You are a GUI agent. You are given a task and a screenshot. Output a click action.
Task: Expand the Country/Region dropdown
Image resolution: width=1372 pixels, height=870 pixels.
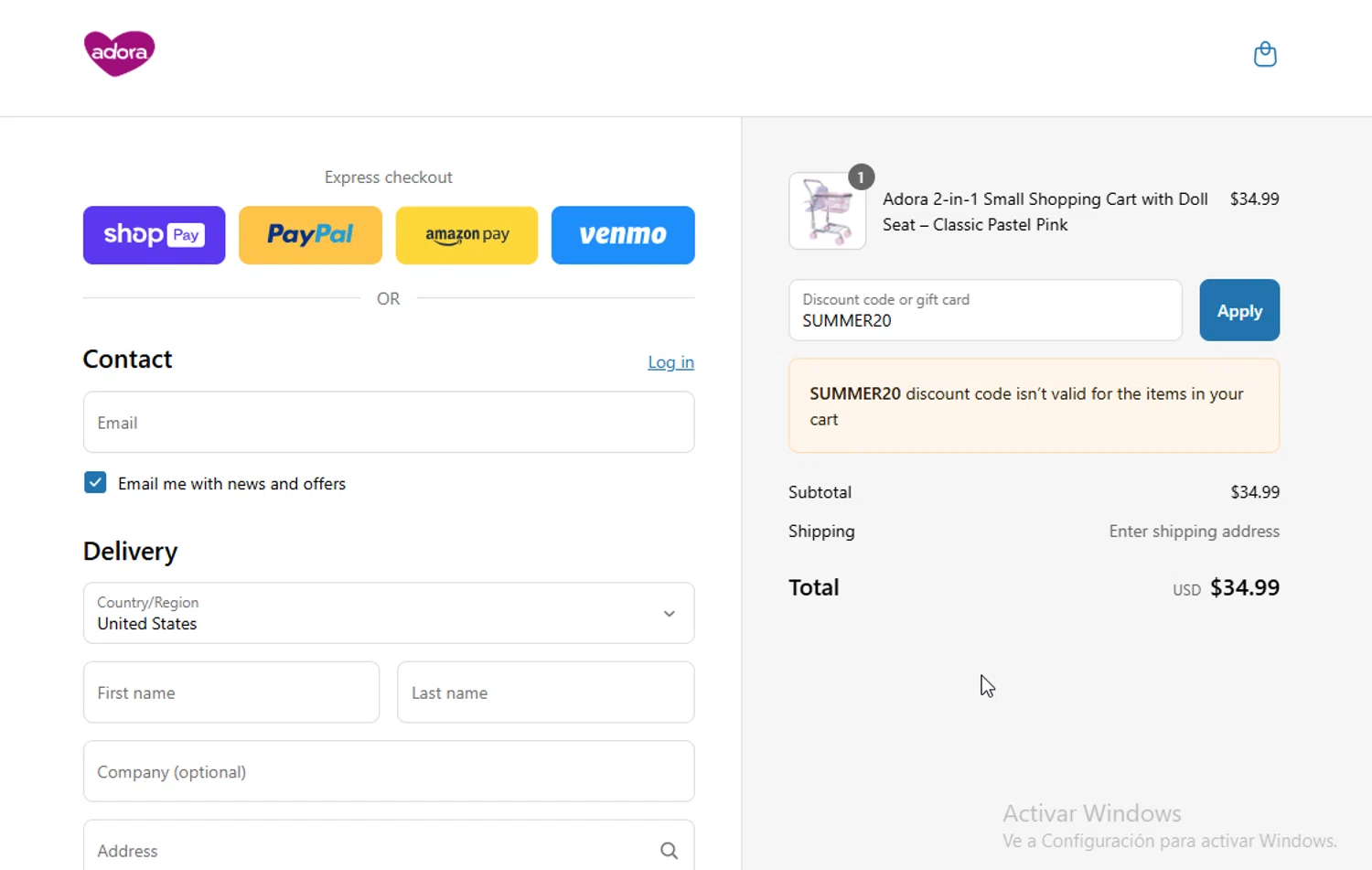(x=389, y=613)
